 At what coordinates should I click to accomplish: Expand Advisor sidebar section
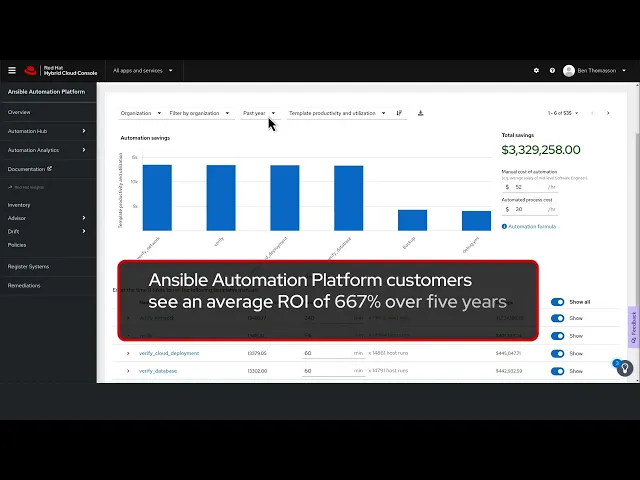(x=48, y=218)
